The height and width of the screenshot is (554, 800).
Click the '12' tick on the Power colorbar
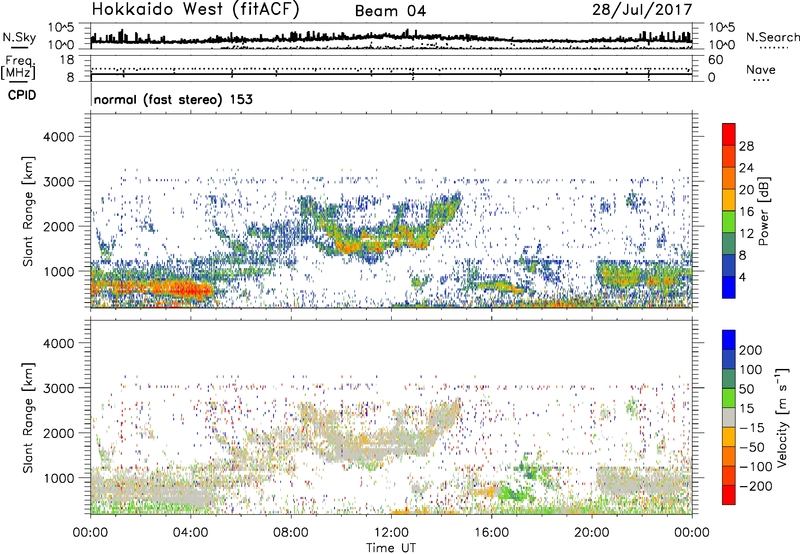(746, 234)
